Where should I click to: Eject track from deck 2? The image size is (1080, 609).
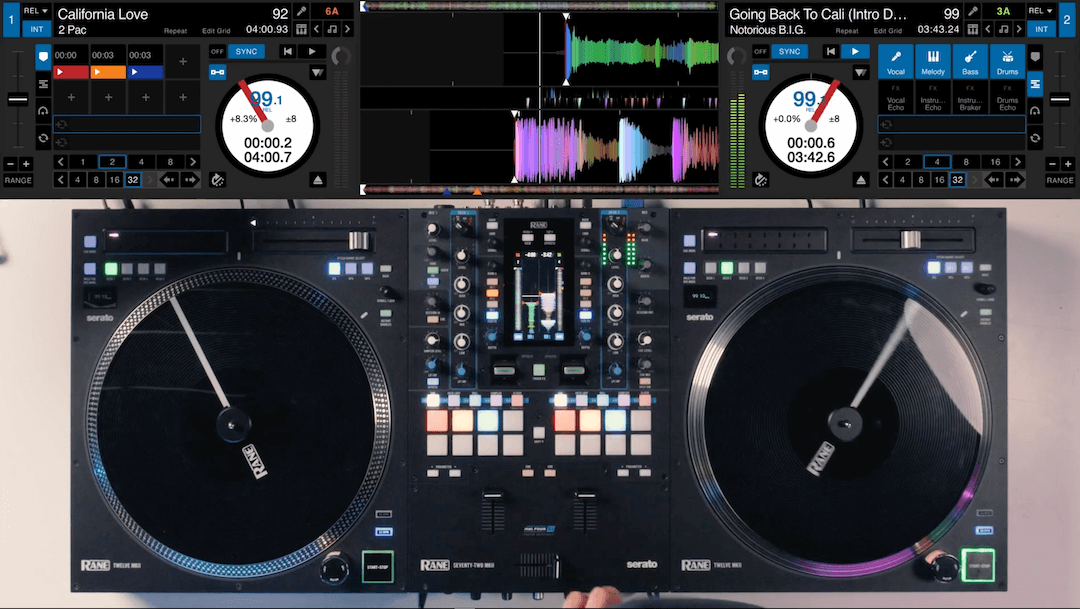click(x=860, y=180)
